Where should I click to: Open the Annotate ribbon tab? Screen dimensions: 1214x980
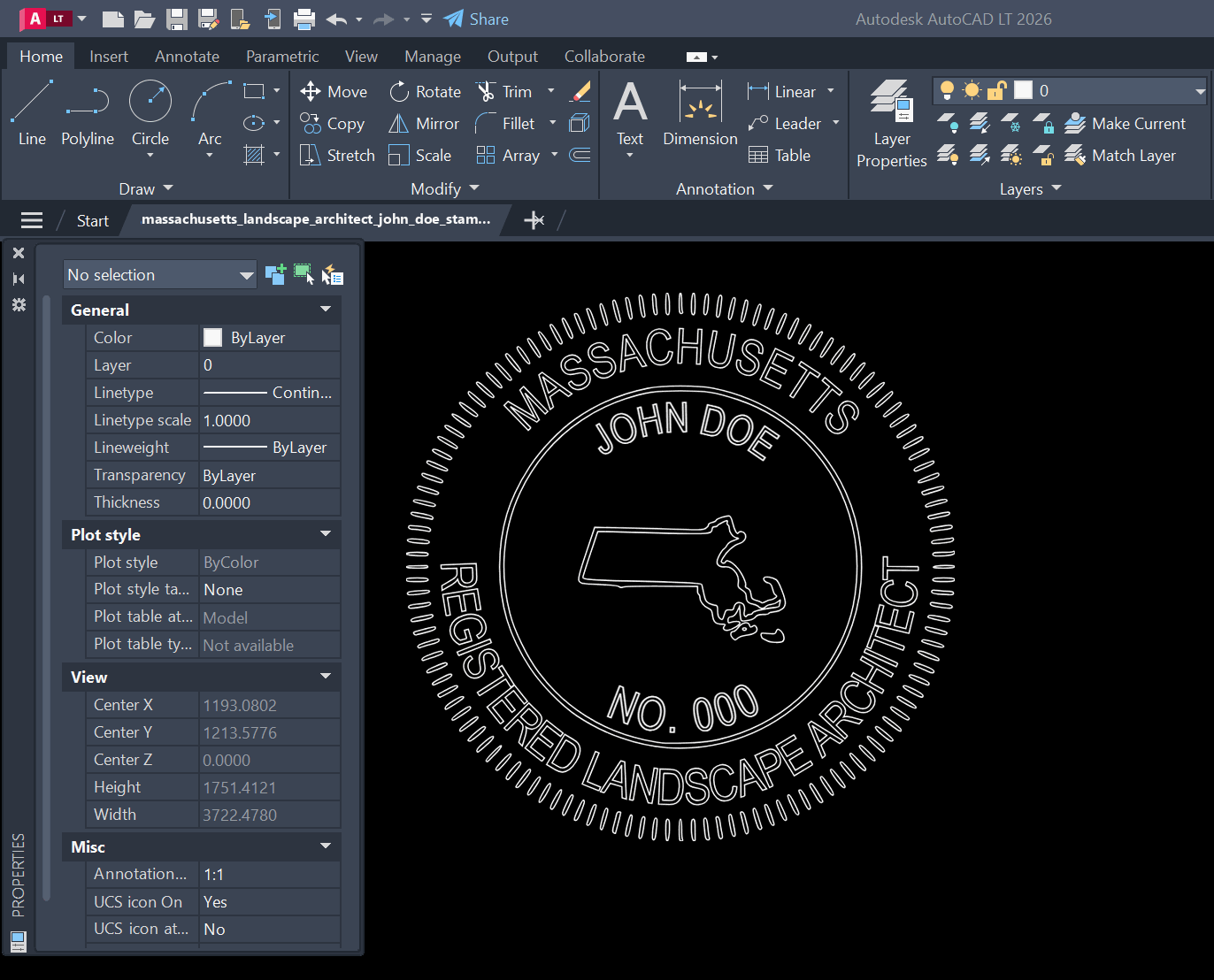click(x=187, y=56)
